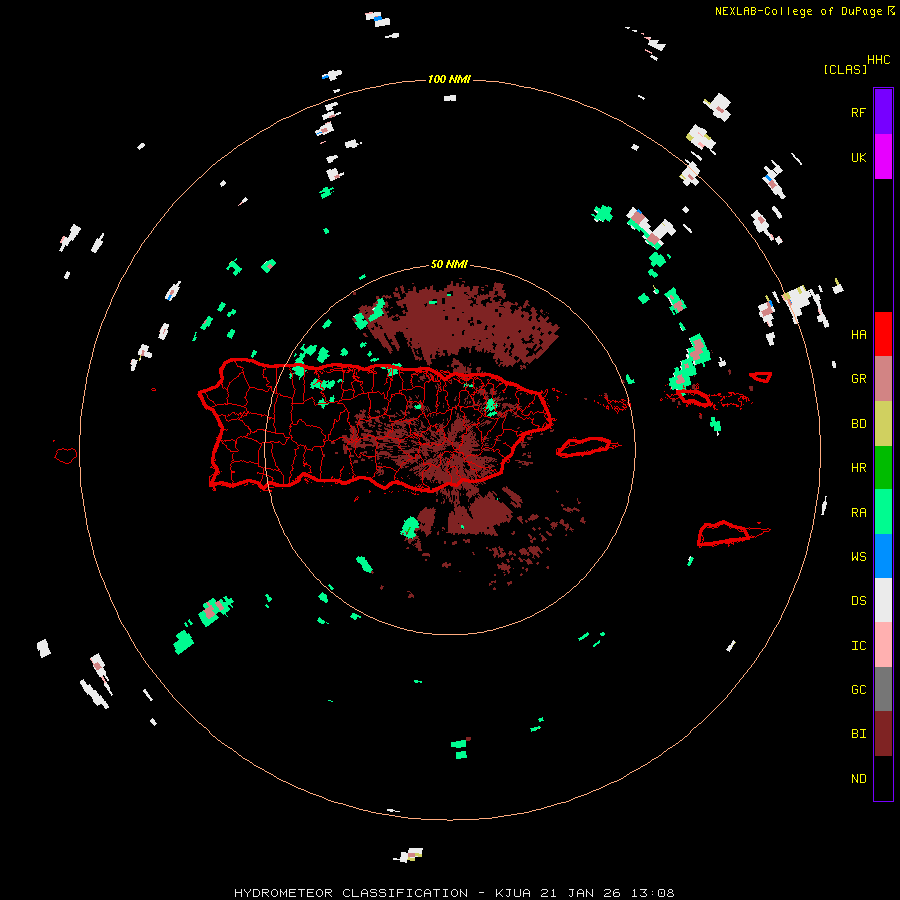The height and width of the screenshot is (900, 900).
Task: Click the WS blue legend swatch
Action: pos(883,556)
